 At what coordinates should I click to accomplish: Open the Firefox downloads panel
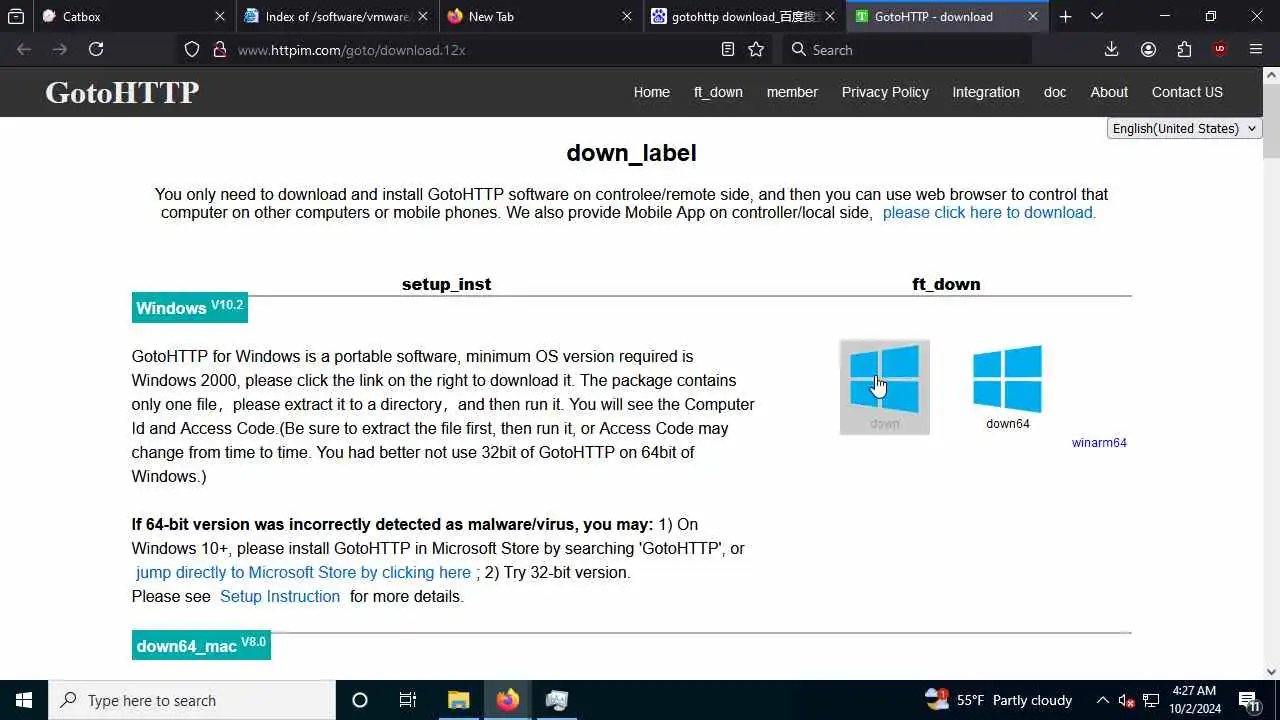[1111, 49]
